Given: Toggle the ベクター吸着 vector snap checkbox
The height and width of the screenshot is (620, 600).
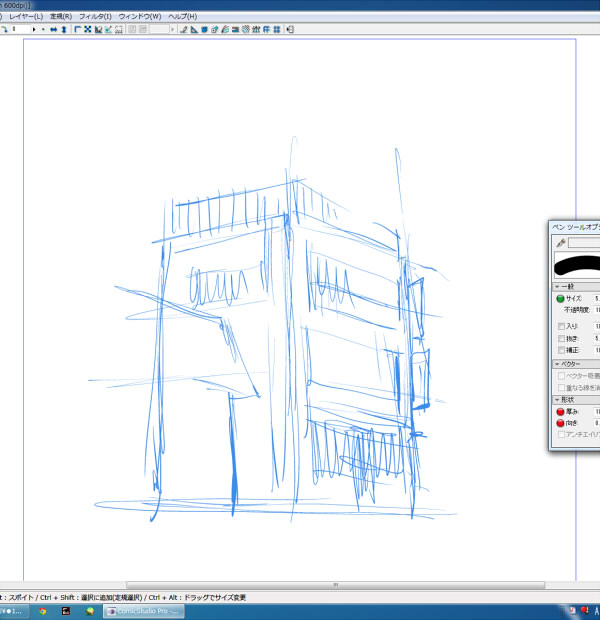Looking at the screenshot, I should tap(561, 376).
